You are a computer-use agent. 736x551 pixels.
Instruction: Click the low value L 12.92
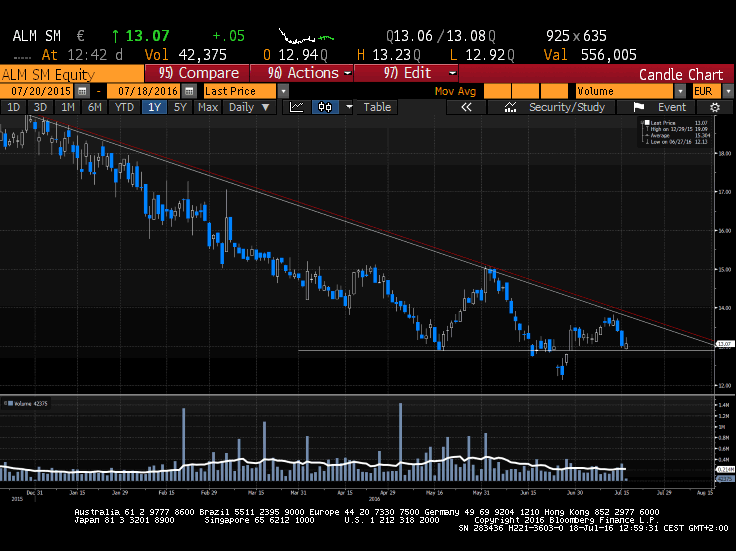point(481,55)
